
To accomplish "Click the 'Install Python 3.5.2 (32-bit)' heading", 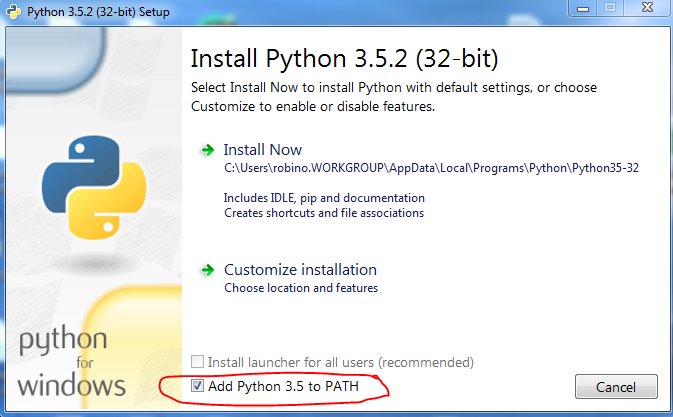I will 344,59.
